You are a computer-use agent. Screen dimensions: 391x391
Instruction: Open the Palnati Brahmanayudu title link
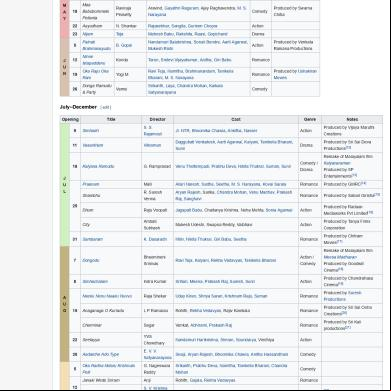pyautogui.click(x=96, y=45)
